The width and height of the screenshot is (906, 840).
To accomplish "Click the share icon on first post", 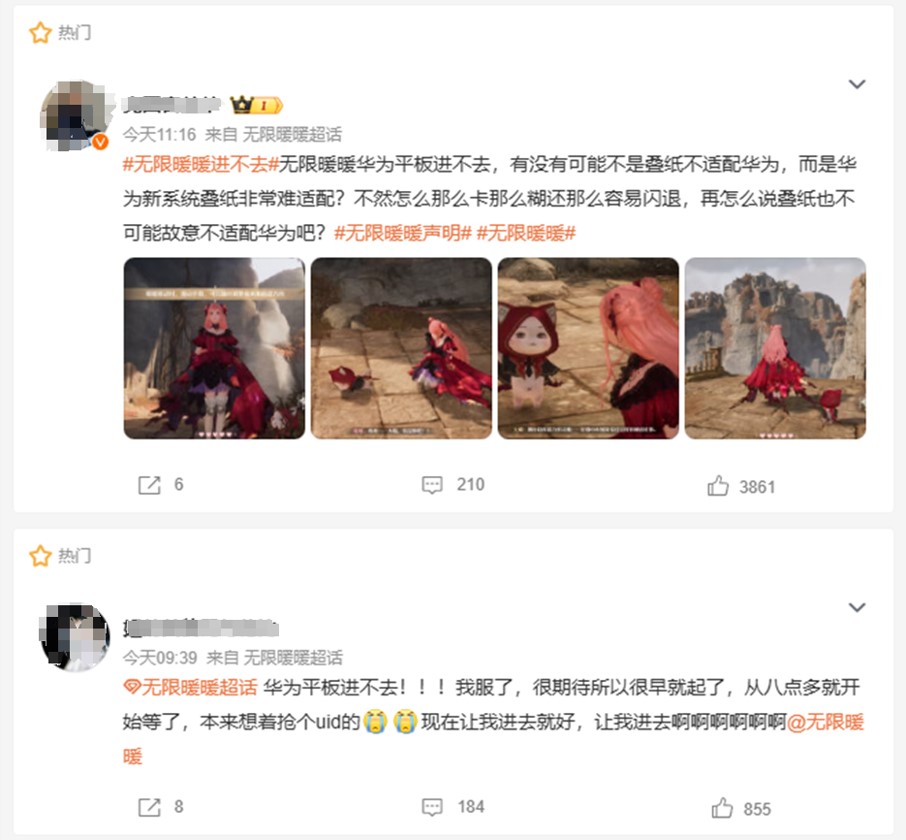I will coord(149,485).
